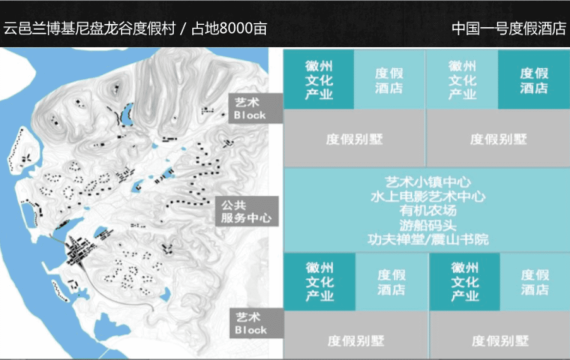
Task: Select the light 徽州文化产业 tile in top-right group
Action: tap(462, 80)
